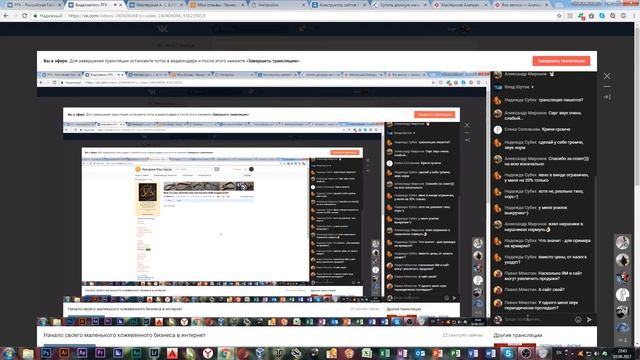
Task: Click the chat message input field
Action: [537, 320]
